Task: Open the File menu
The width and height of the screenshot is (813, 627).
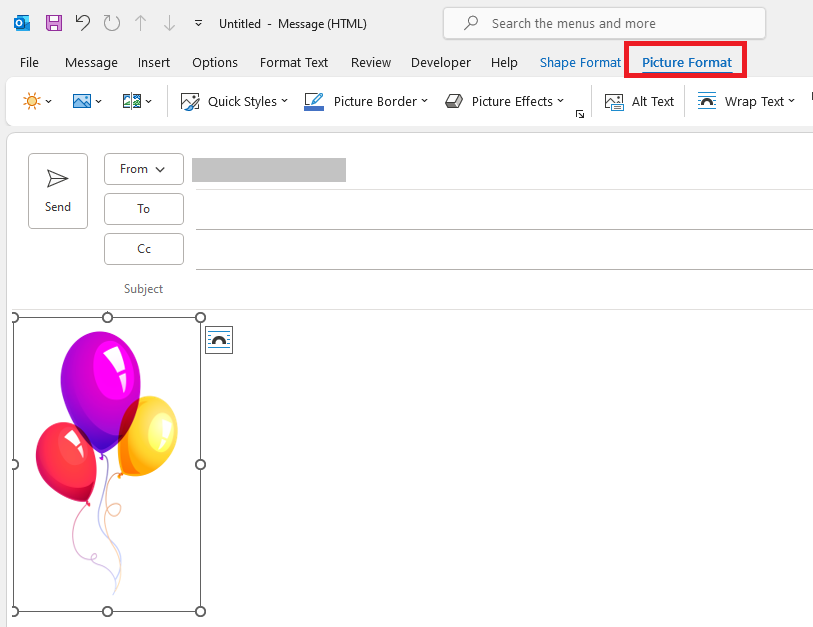Action: 29,63
